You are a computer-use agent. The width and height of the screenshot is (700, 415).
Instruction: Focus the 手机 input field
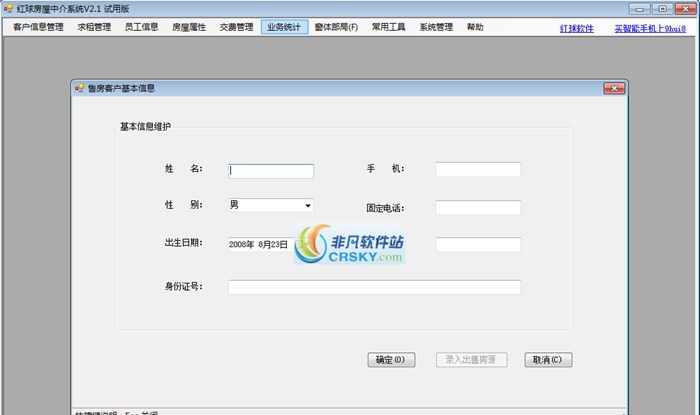(x=478, y=169)
